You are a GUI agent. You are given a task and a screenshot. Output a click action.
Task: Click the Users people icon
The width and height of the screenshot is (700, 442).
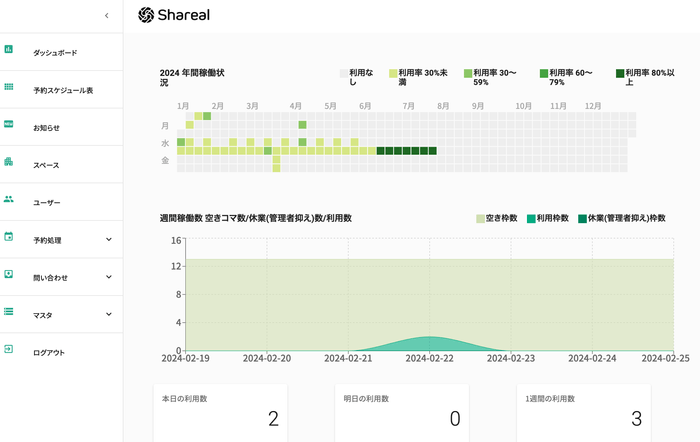pyautogui.click(x=9, y=200)
